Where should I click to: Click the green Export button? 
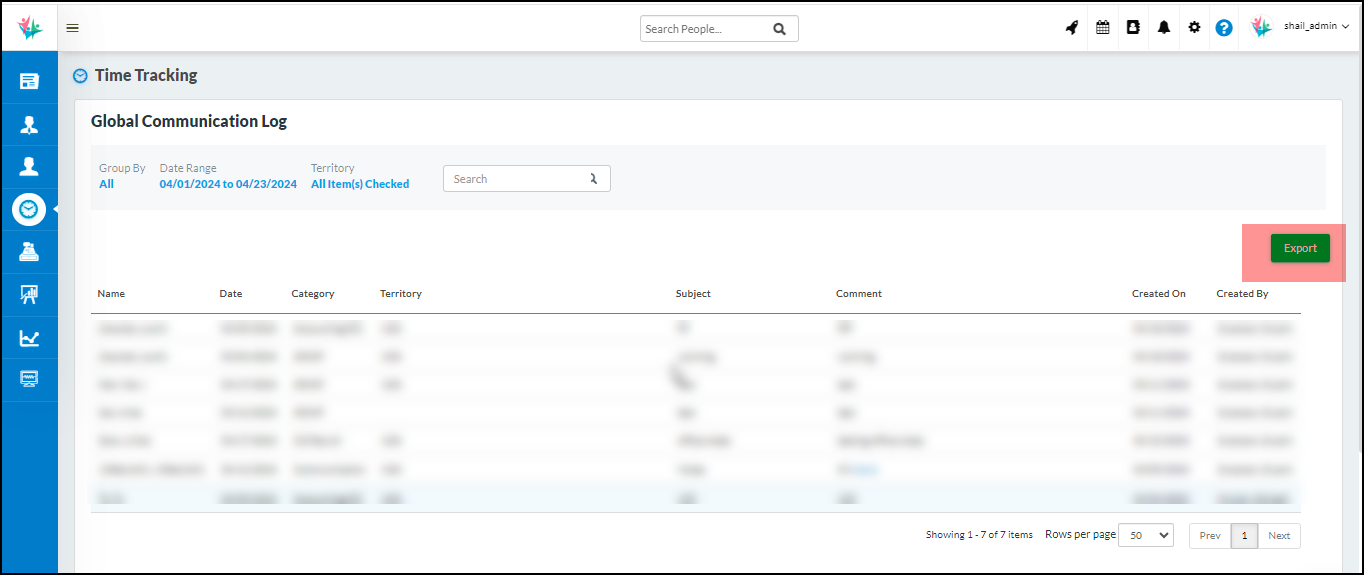point(1300,248)
